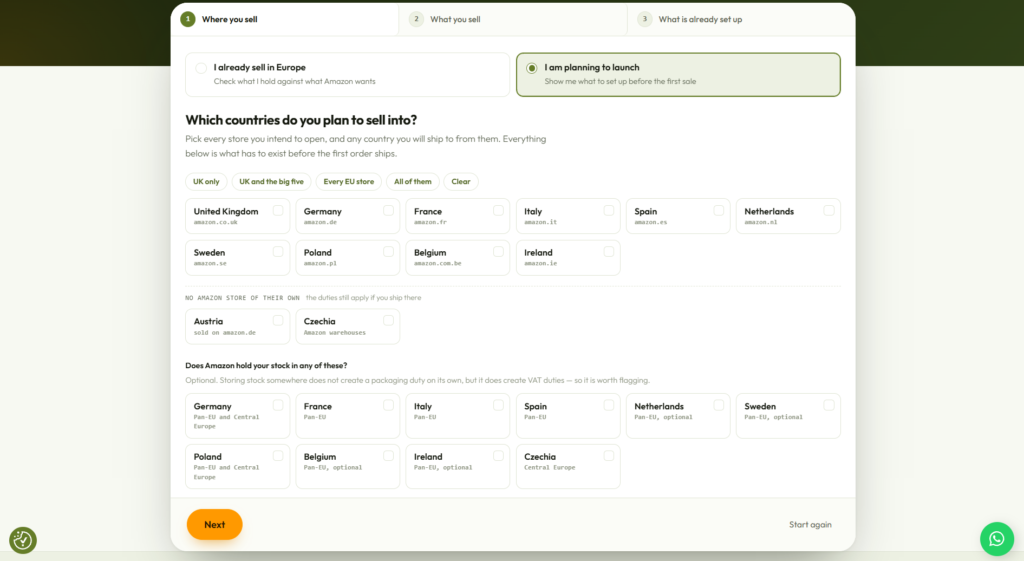Tick Czechia Central Europe stock
1024x561 pixels.
pos(568,466)
